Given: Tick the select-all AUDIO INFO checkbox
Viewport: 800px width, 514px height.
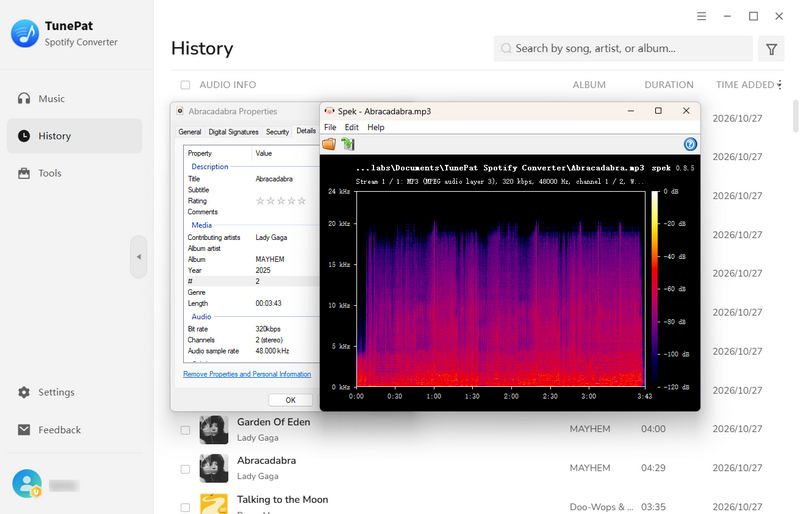Looking at the screenshot, I should [x=185, y=85].
